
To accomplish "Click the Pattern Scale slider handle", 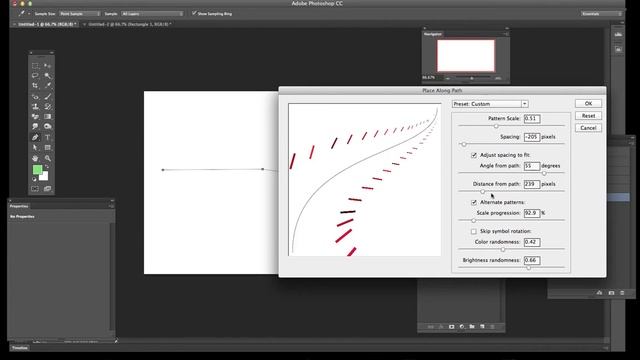I will (x=496, y=126).
